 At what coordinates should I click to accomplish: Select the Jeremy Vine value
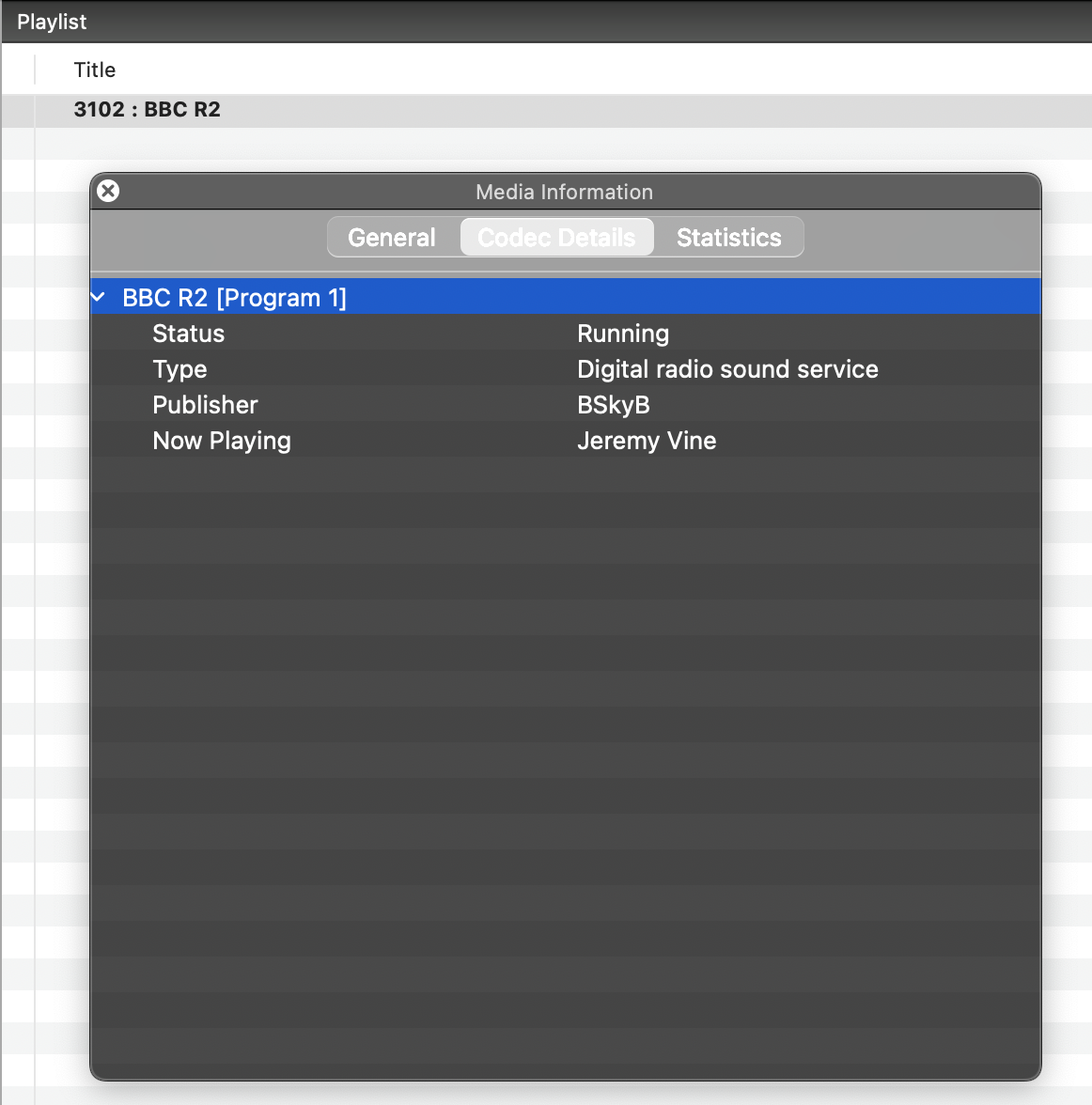pos(647,442)
